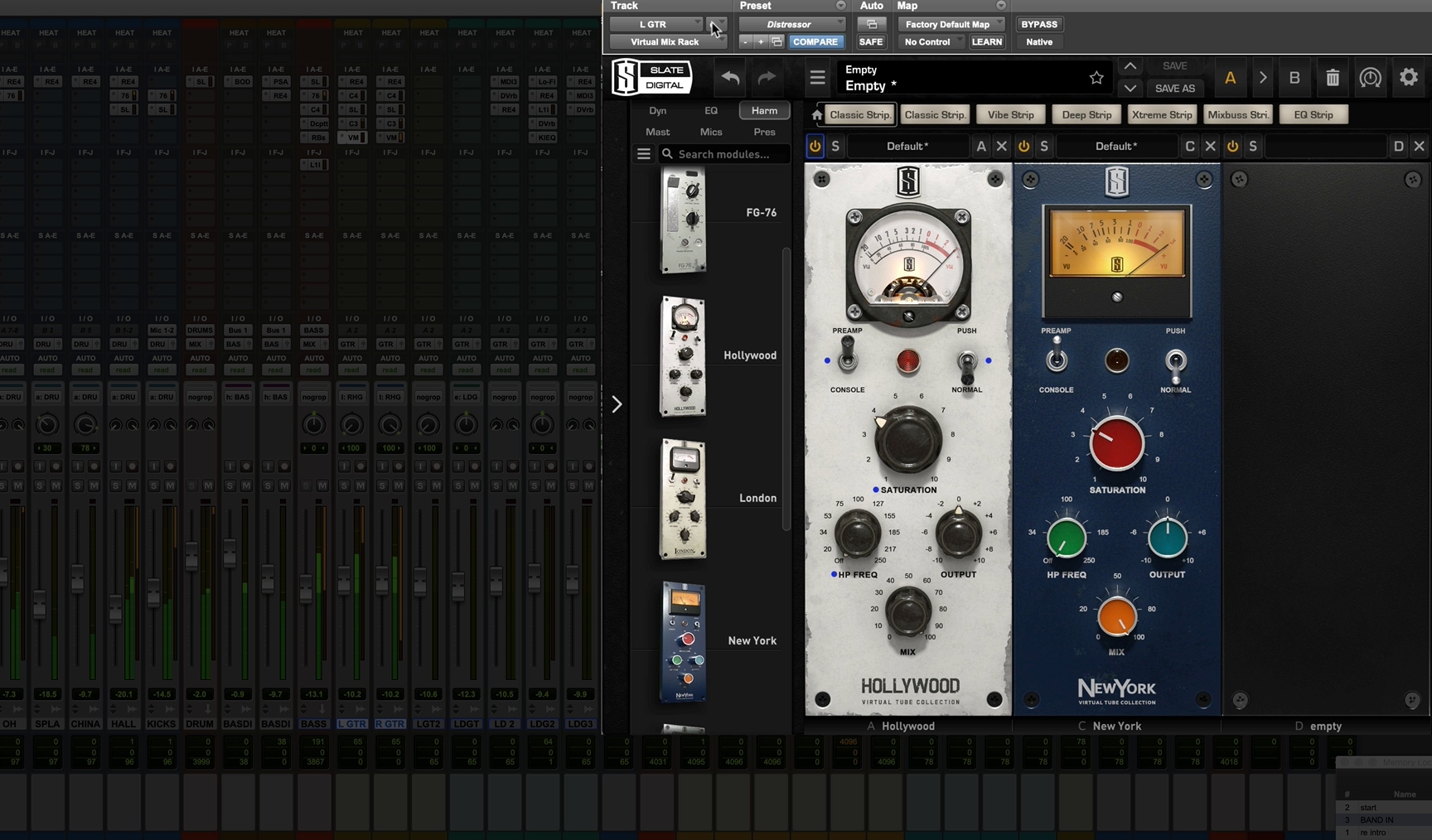The width and height of the screenshot is (1432, 840).
Task: Open Factory Default Map dropdown
Action: (x=951, y=24)
